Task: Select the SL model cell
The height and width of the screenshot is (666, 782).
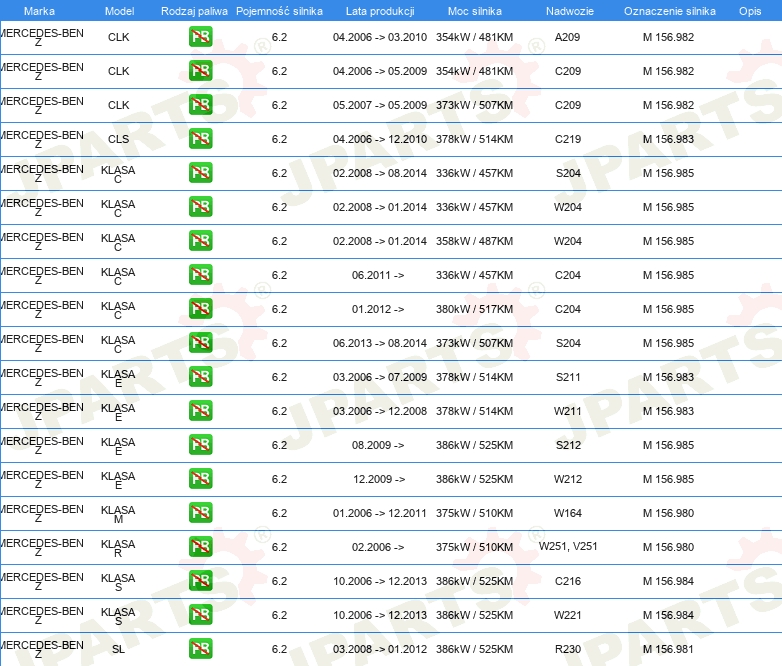Action: coord(119,649)
